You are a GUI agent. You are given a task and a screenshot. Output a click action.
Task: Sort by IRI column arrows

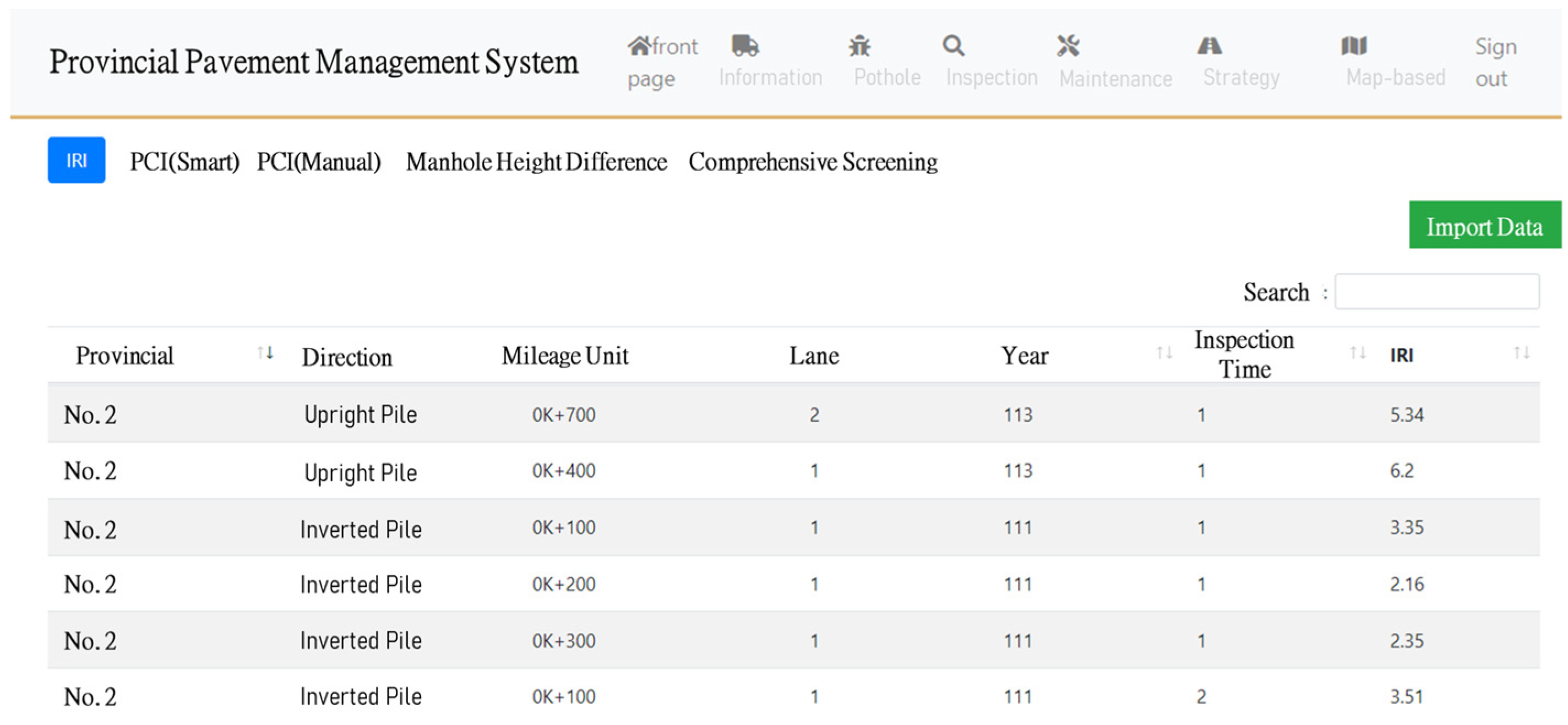click(1521, 353)
